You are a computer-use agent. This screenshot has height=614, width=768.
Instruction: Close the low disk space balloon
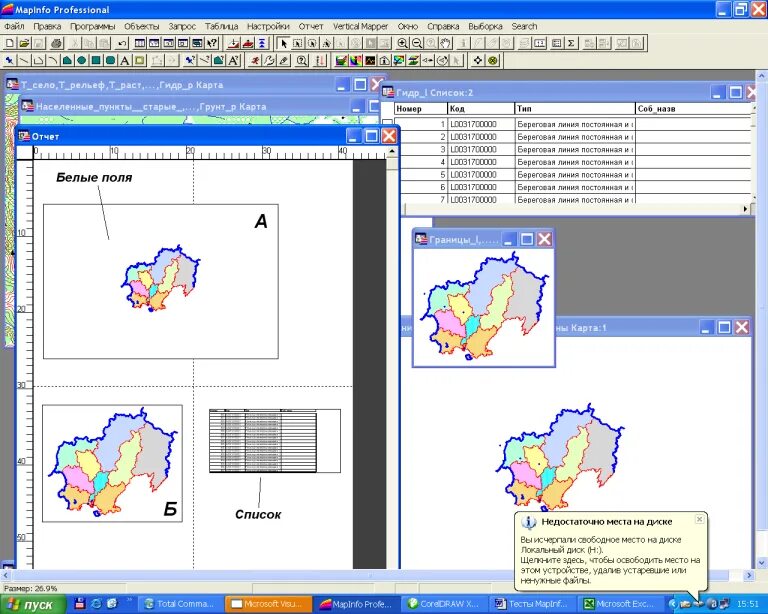click(699, 519)
